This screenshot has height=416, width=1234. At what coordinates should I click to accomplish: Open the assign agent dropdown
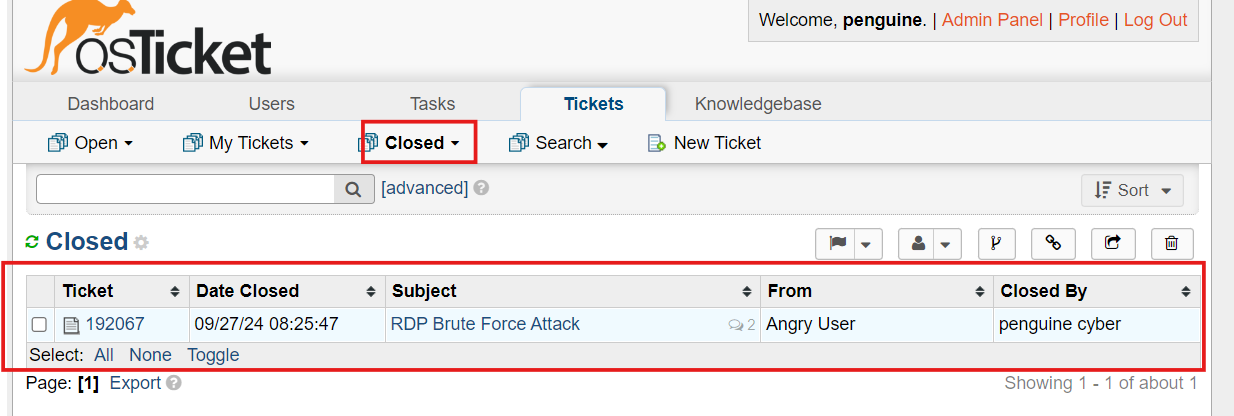(930, 243)
